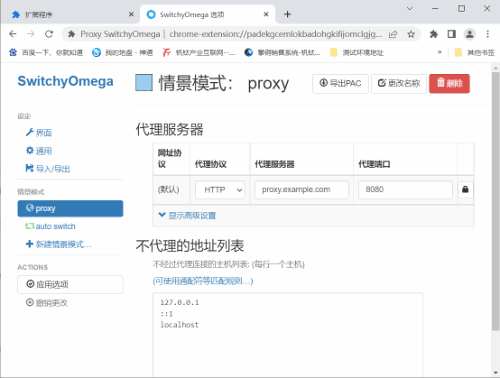Open the bookmark with red F icon
The image size is (500, 378).
click(x=199, y=53)
